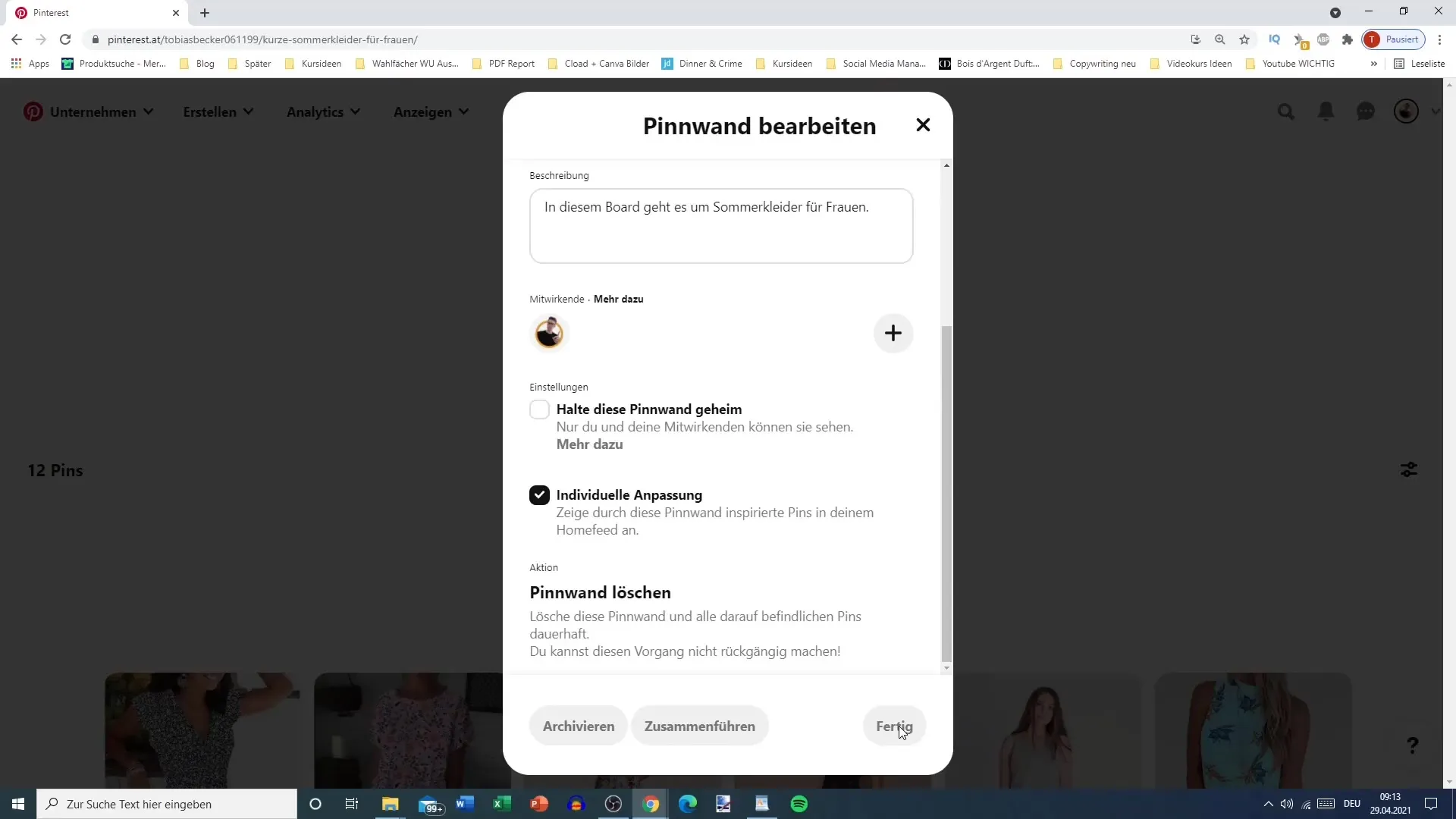
Task: Click the Zusammenführen button
Action: (x=699, y=726)
